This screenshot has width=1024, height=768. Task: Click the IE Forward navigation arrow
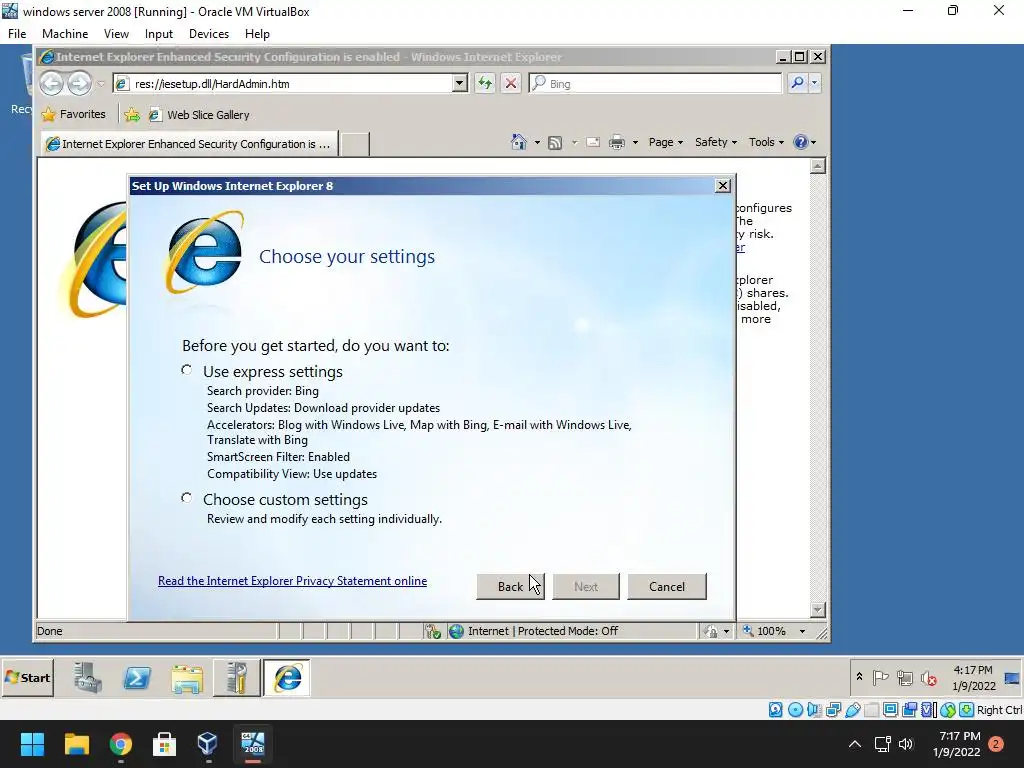point(79,84)
